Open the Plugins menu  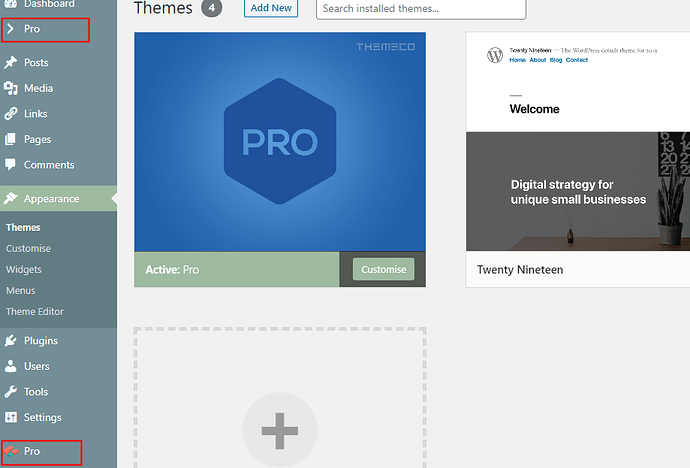[41, 341]
